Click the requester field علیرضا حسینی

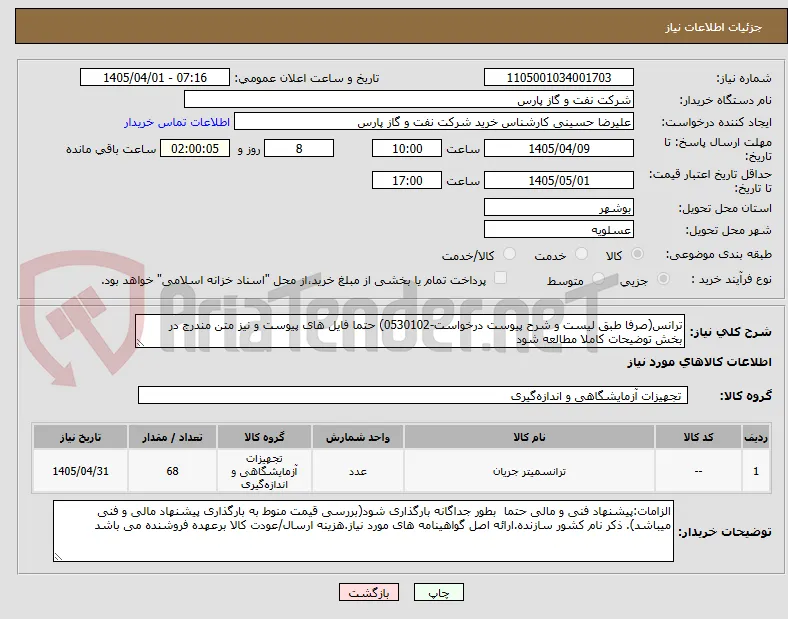434,122
